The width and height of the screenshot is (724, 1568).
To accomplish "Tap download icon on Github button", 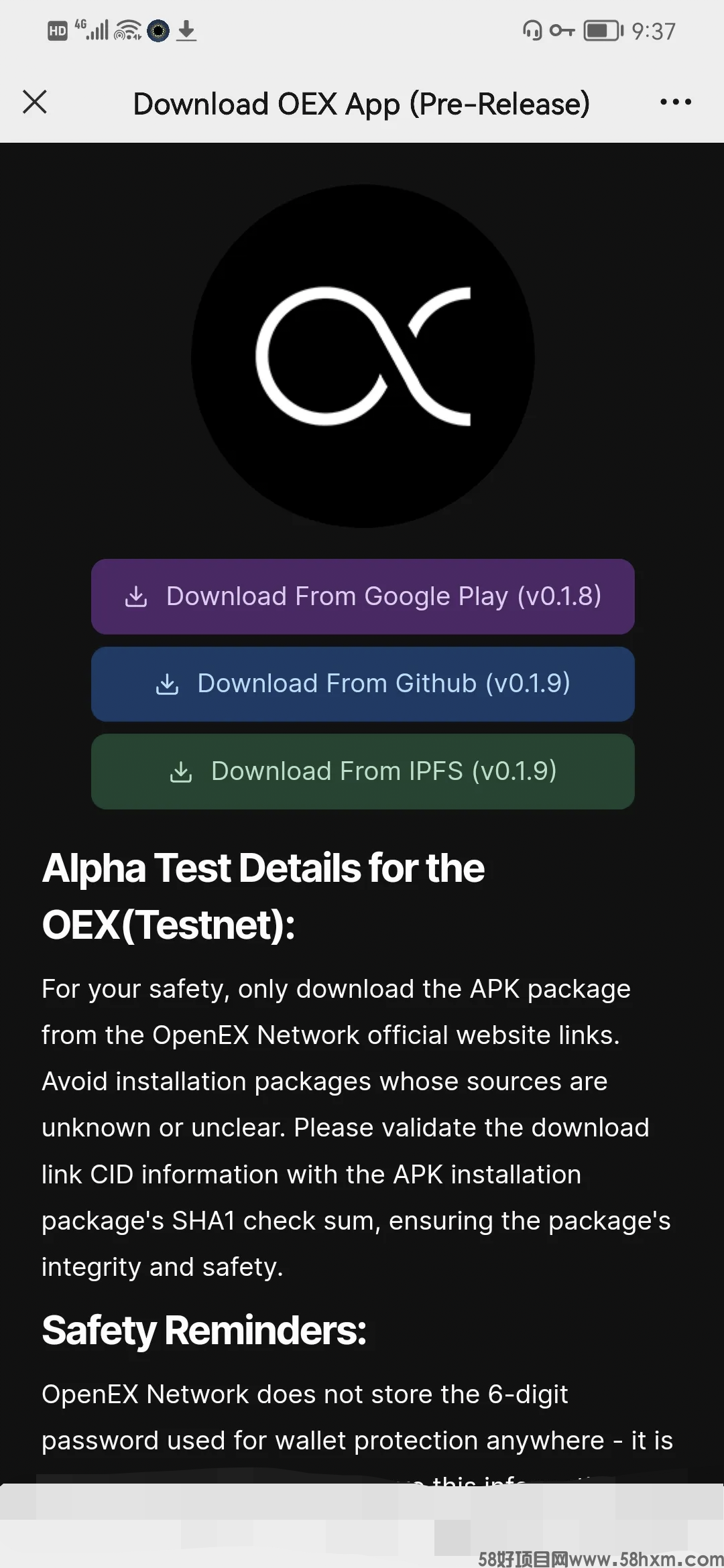I will tap(167, 684).
